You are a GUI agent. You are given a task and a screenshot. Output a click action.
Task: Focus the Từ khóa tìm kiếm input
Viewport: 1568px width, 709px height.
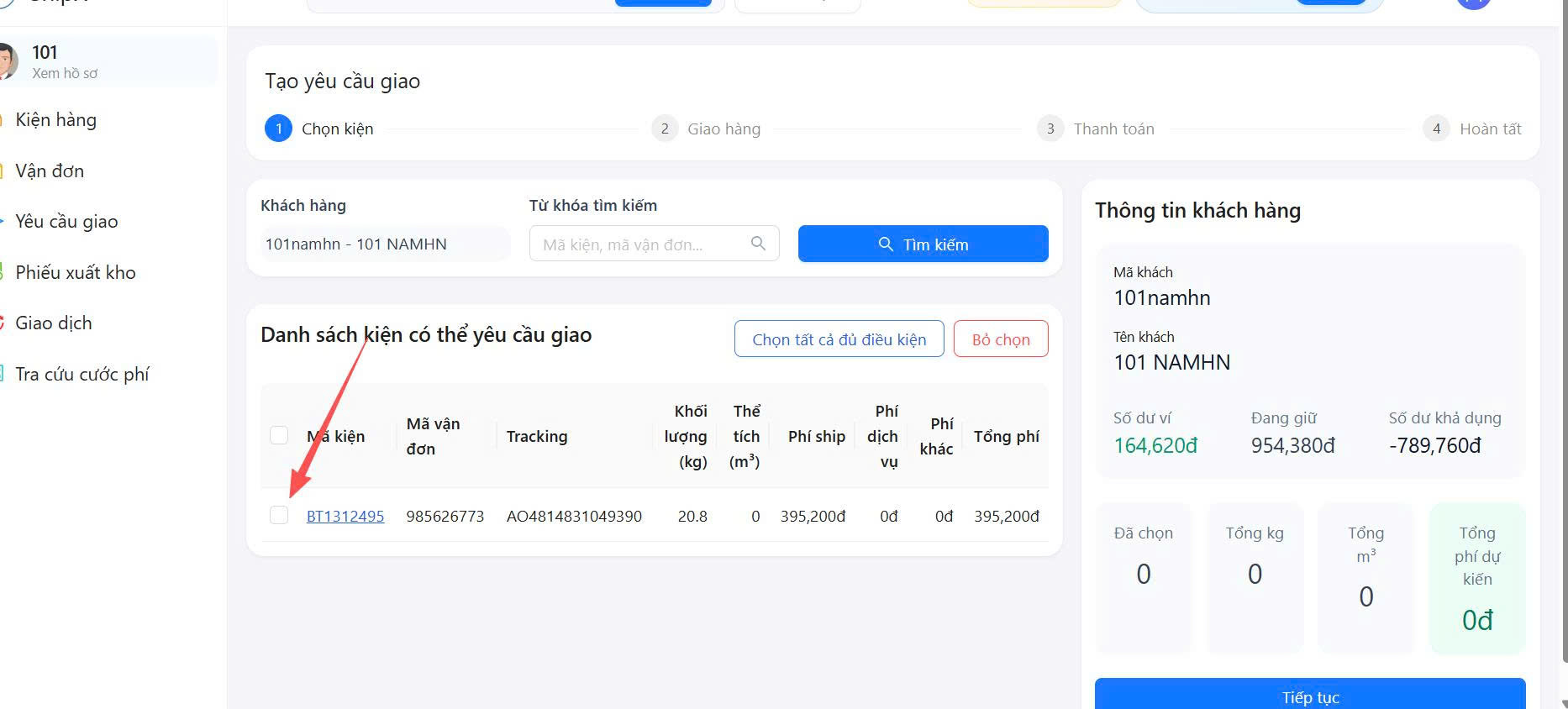[x=654, y=244]
